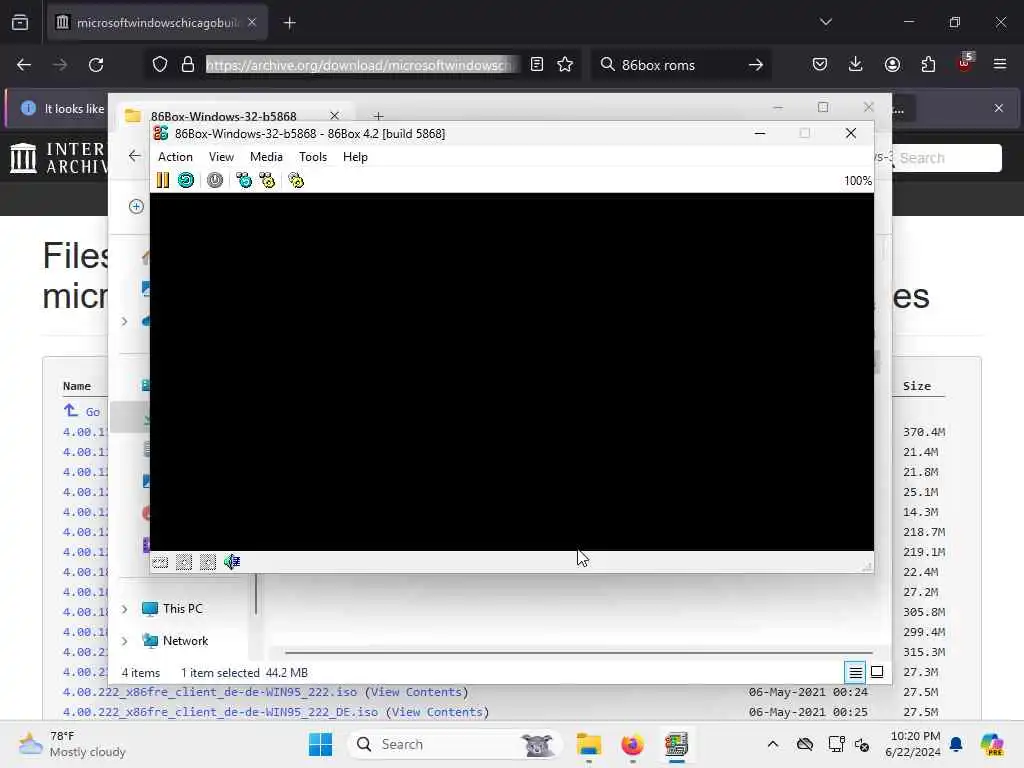Open the 4.00.222_x86fre_client_de-de-WIN95_222.iso link
This screenshot has width=1024, height=768.
click(x=210, y=692)
